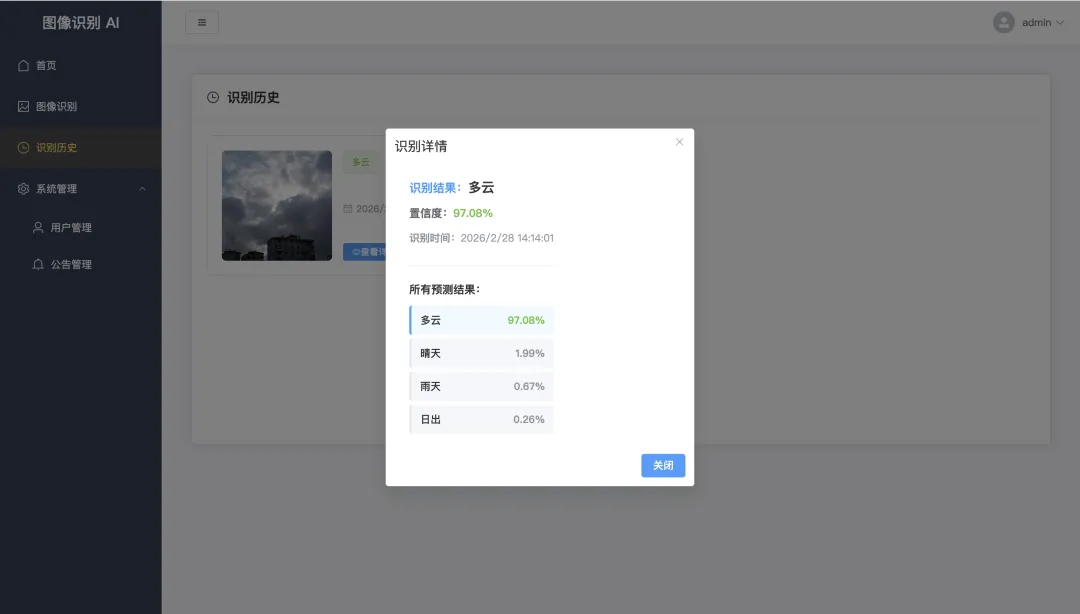Click the home icon next to 首页
1080x614 pixels.
[23, 65]
